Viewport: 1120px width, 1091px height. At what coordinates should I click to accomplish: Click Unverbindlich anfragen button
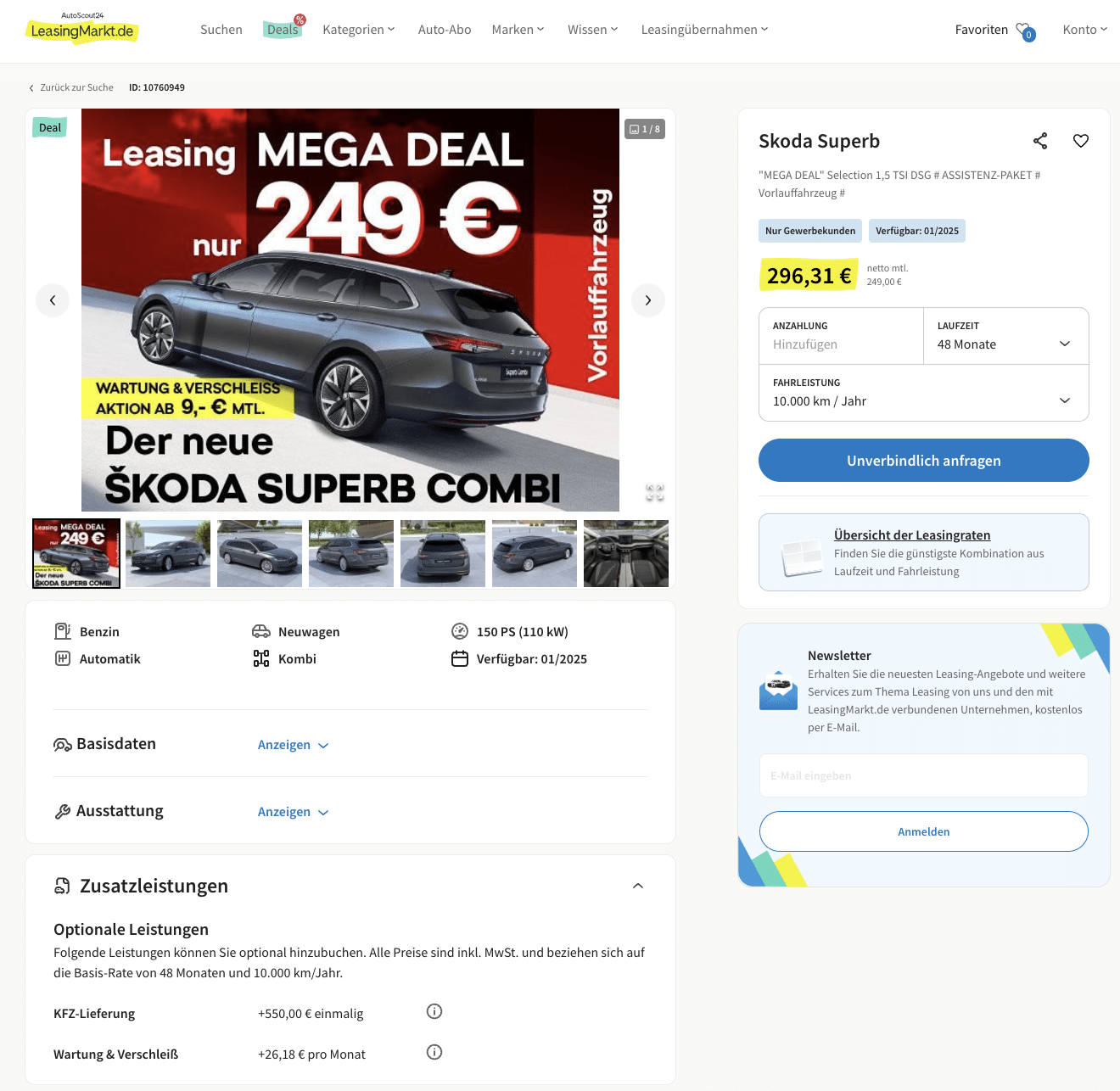(924, 461)
